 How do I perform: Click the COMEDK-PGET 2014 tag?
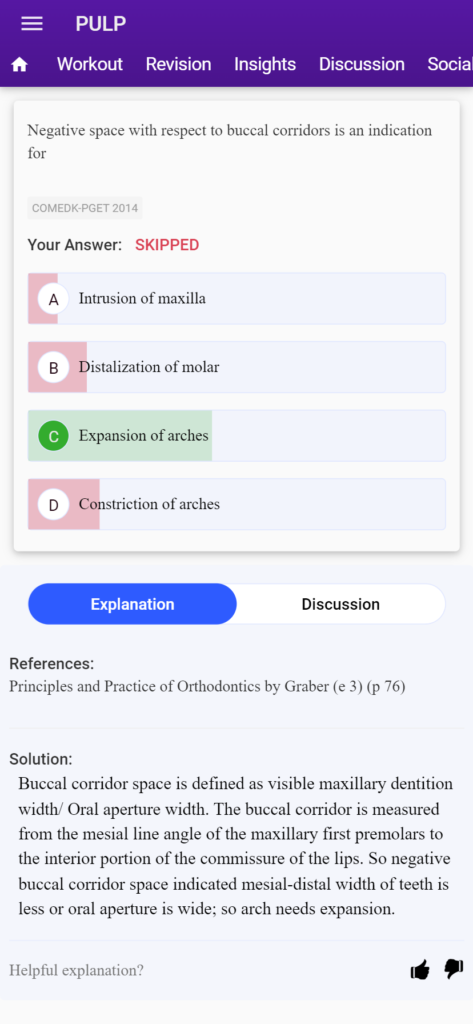click(85, 208)
